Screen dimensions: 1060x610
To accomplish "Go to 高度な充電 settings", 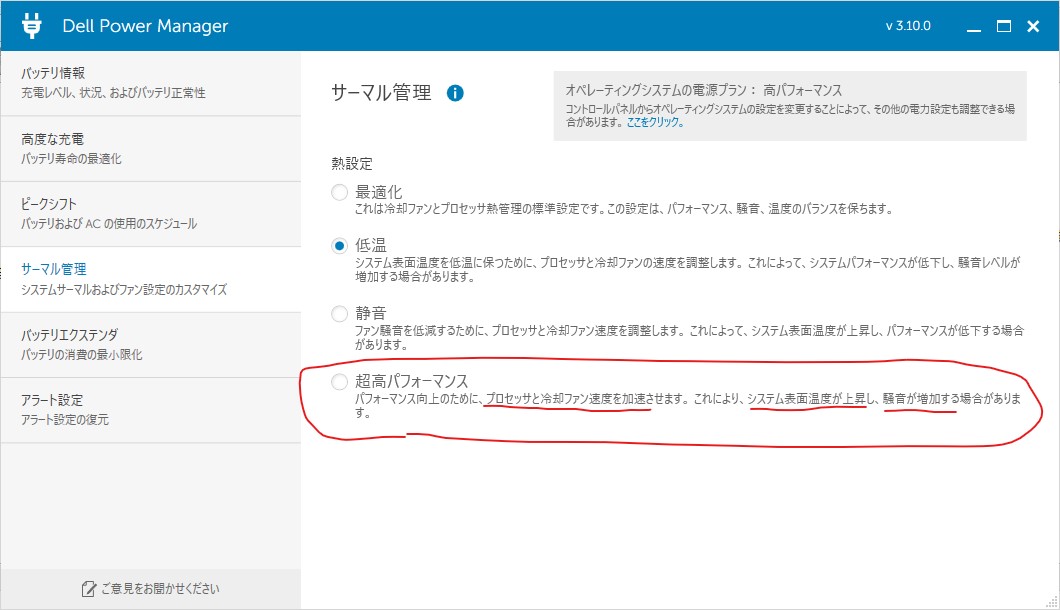I will [150, 148].
